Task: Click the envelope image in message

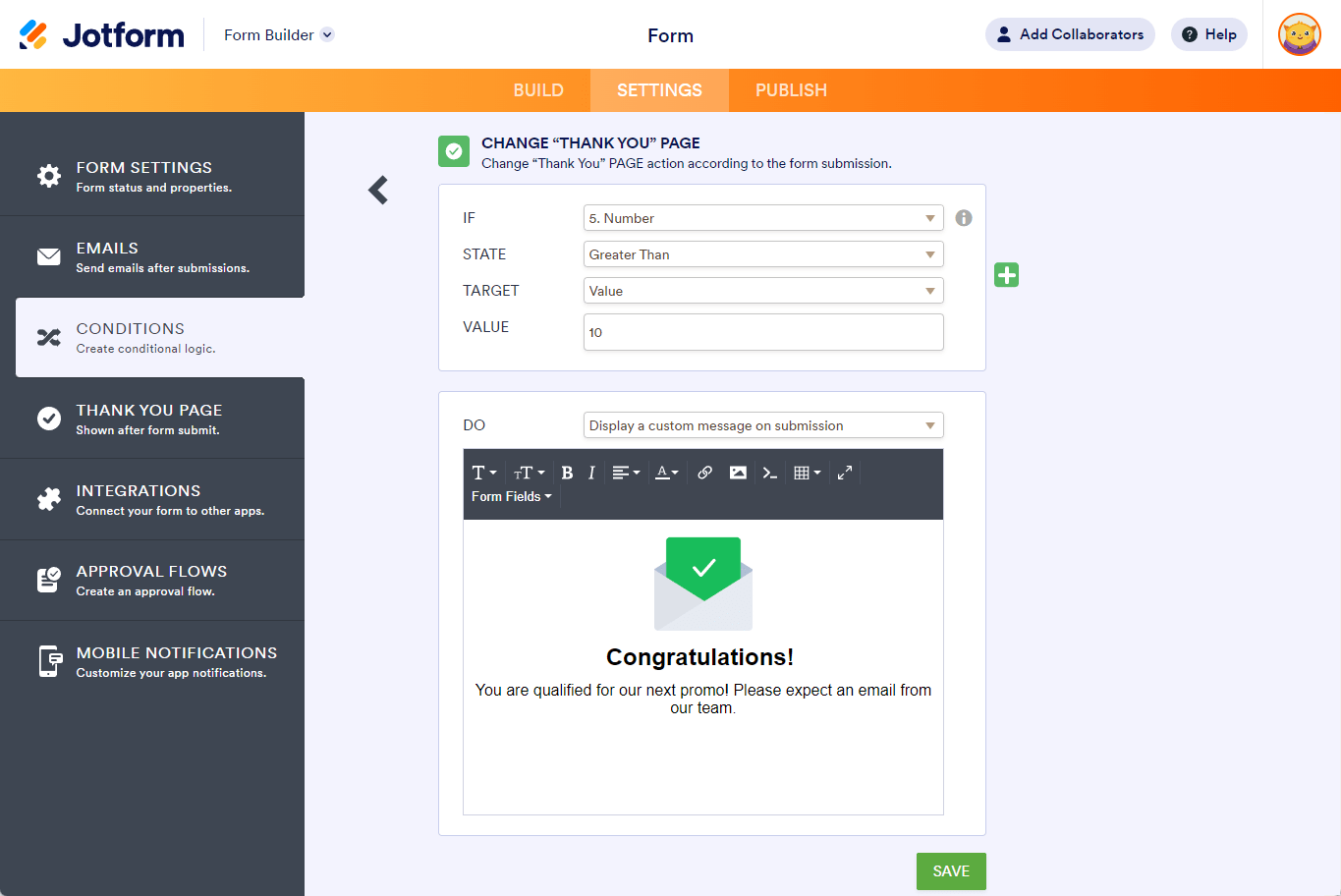Action: coord(703,584)
